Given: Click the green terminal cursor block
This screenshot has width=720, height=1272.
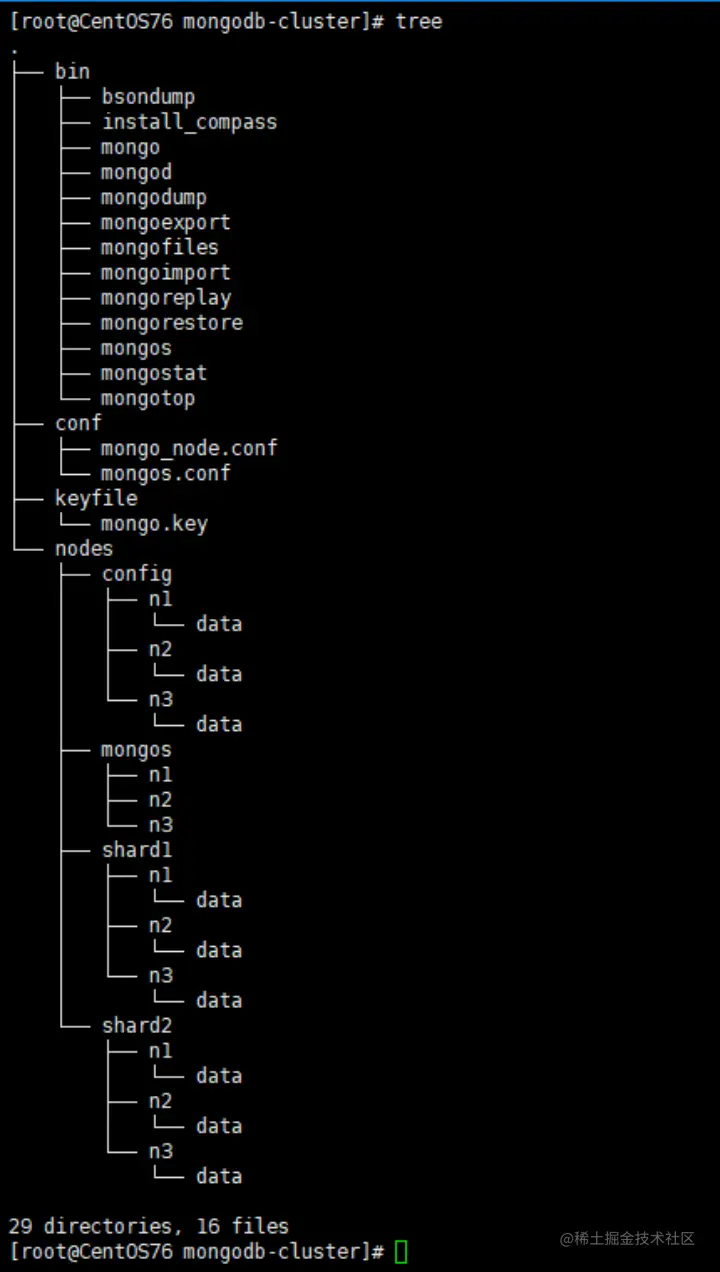Looking at the screenshot, I should point(401,1251).
